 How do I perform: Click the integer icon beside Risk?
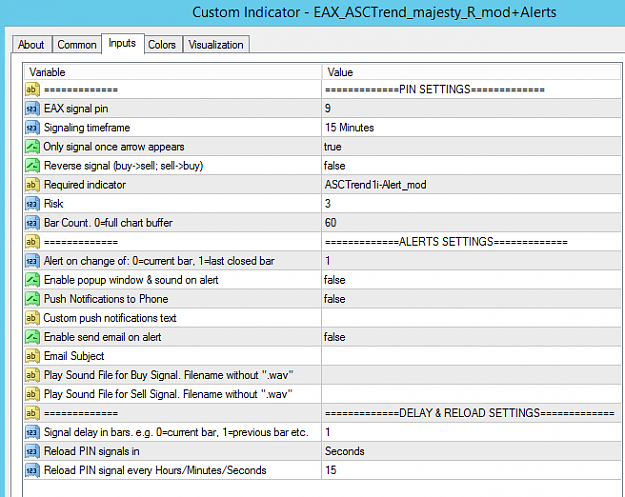pyautogui.click(x=32, y=204)
